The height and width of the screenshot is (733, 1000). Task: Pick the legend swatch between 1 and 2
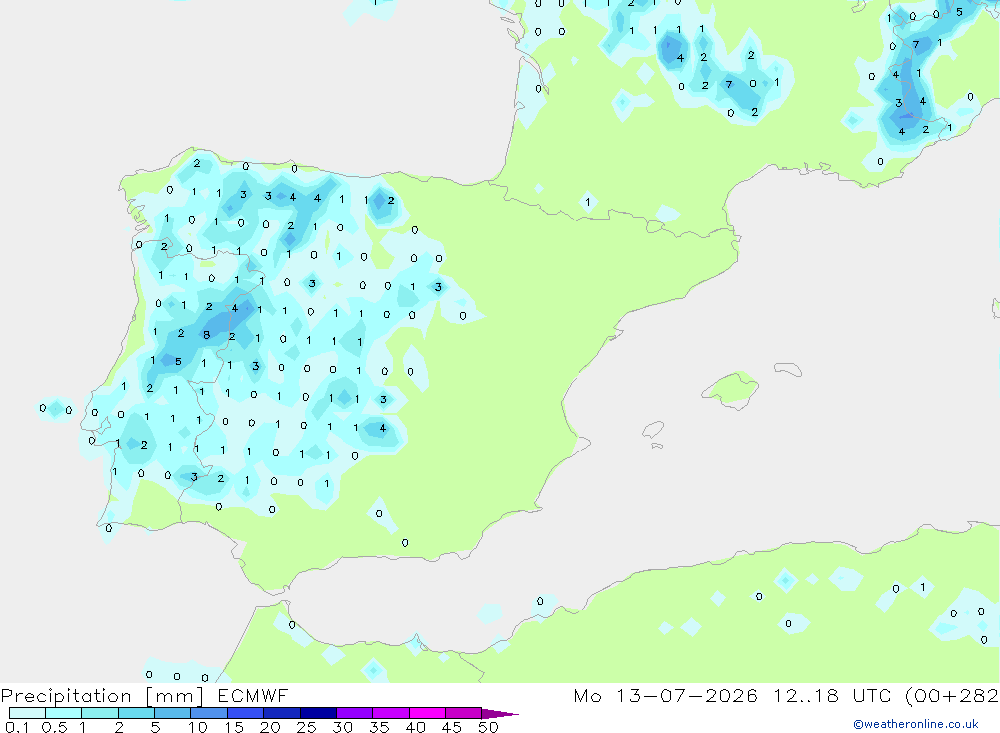coord(100,713)
